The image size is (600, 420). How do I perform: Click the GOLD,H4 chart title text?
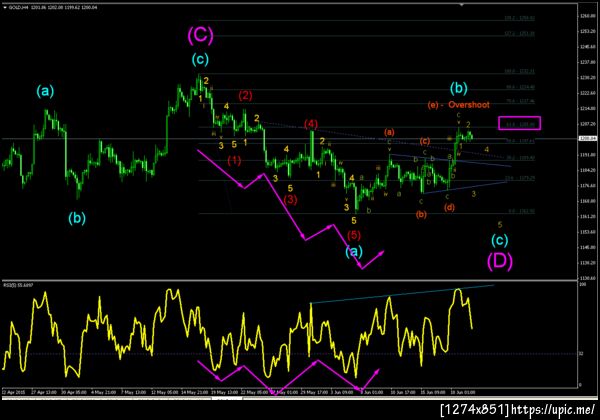[16, 7]
